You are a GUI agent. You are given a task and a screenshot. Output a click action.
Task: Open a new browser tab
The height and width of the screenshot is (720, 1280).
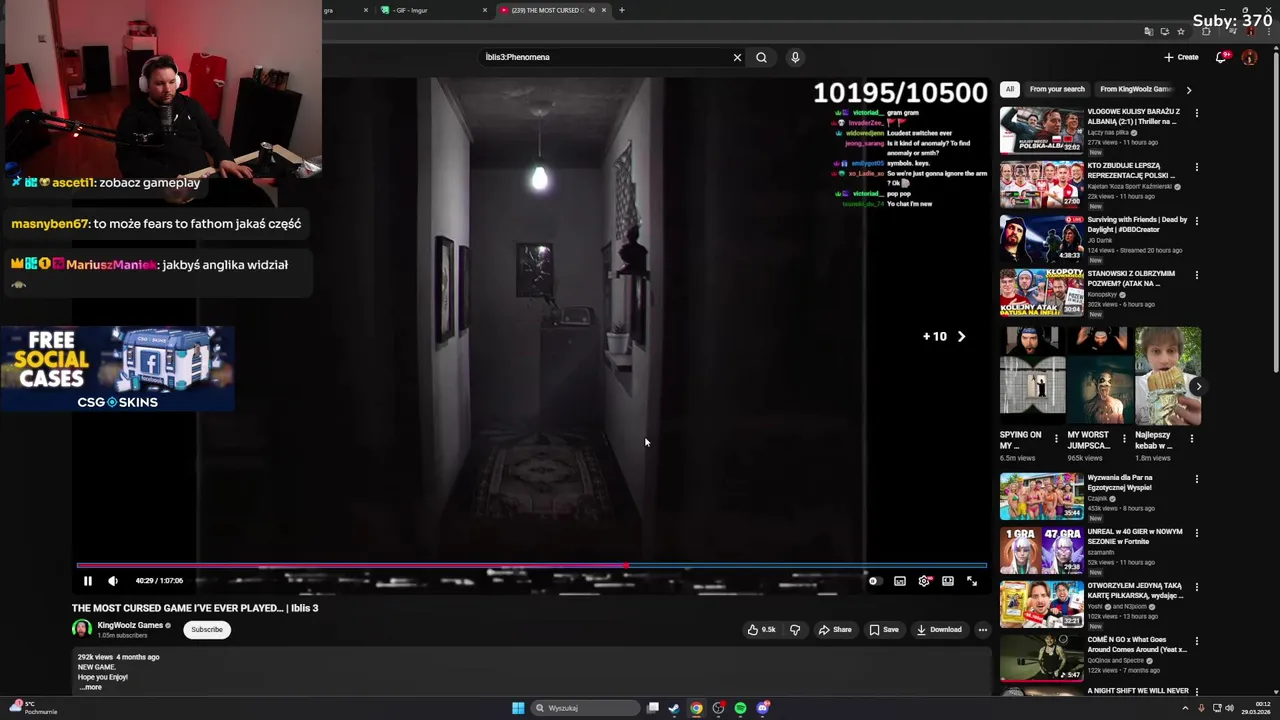tap(621, 10)
